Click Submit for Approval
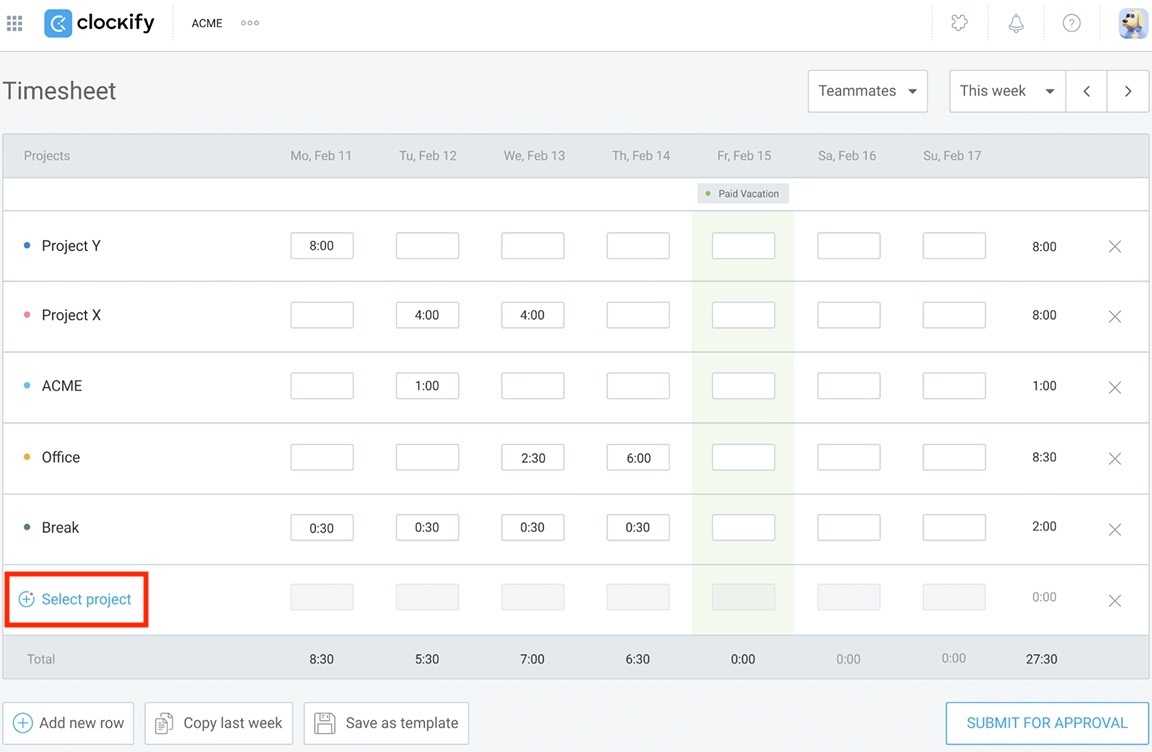The image size is (1152, 752). pos(1046,722)
